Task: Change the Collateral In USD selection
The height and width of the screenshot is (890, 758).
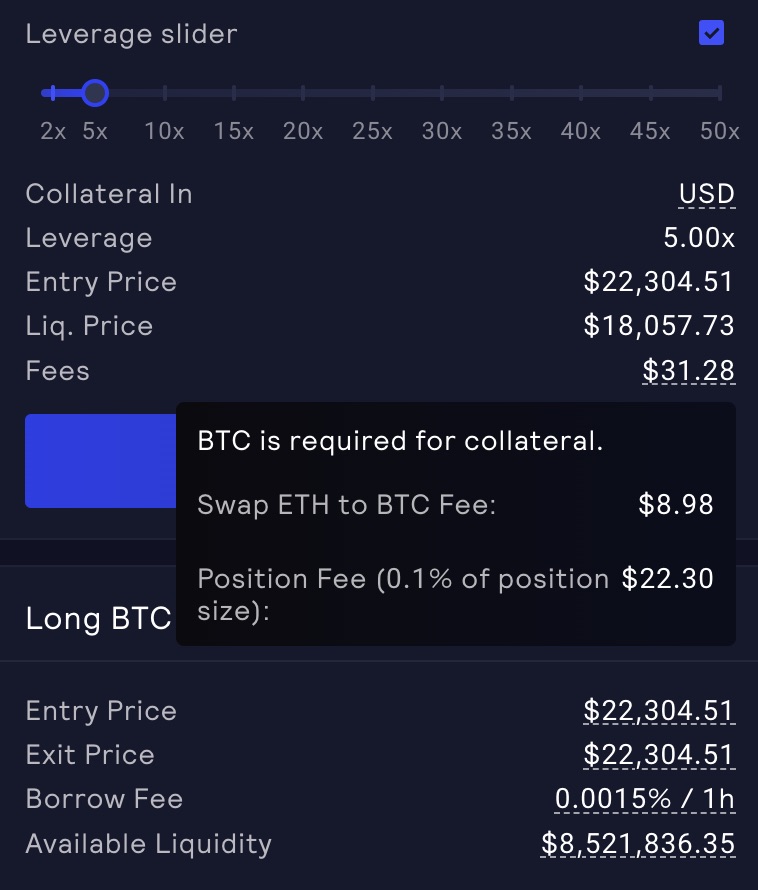Action: tap(706, 194)
